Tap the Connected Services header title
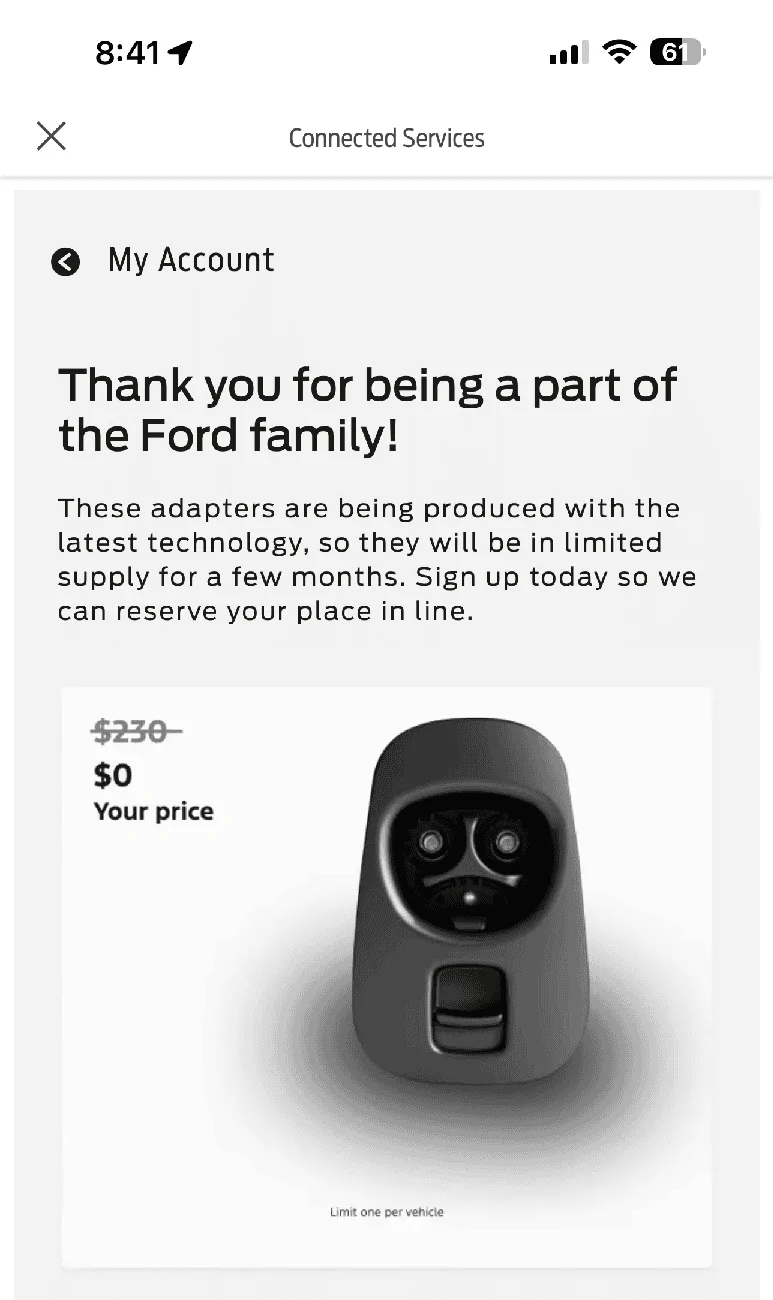The width and height of the screenshot is (773, 1300). 386,138
